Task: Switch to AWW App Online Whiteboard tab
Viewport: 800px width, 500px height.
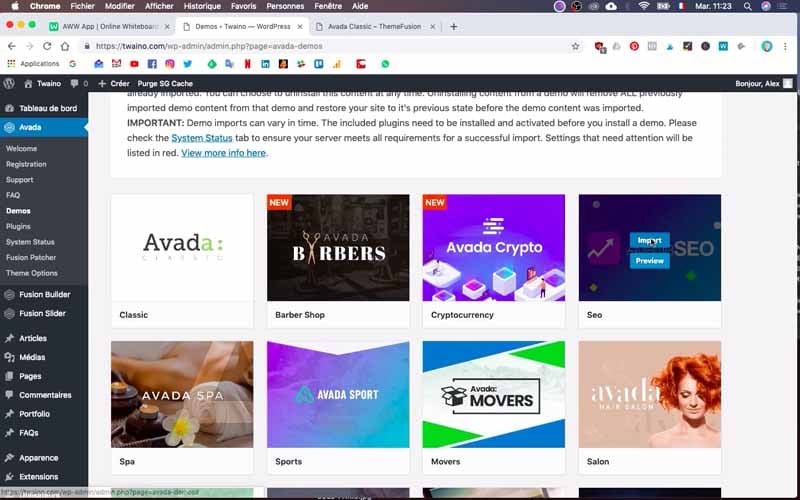Action: [109, 27]
